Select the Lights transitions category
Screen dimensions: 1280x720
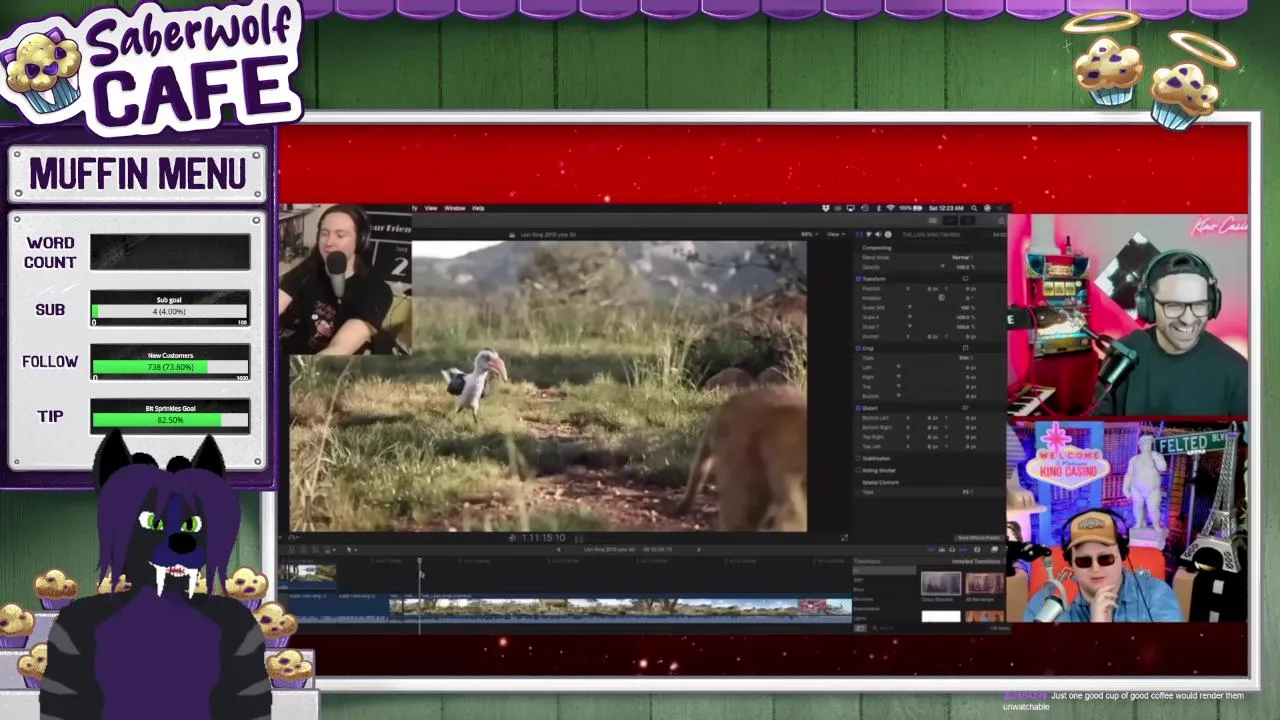click(x=860, y=619)
